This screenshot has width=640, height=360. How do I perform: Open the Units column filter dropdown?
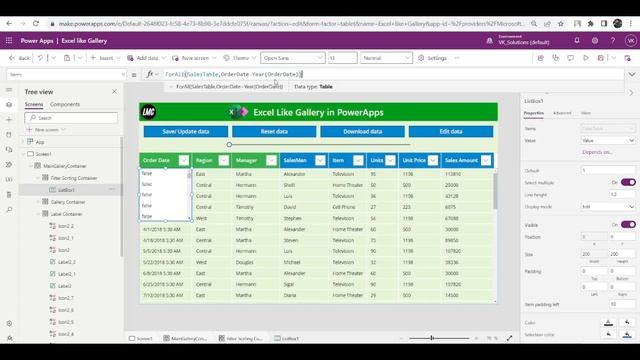click(390, 160)
